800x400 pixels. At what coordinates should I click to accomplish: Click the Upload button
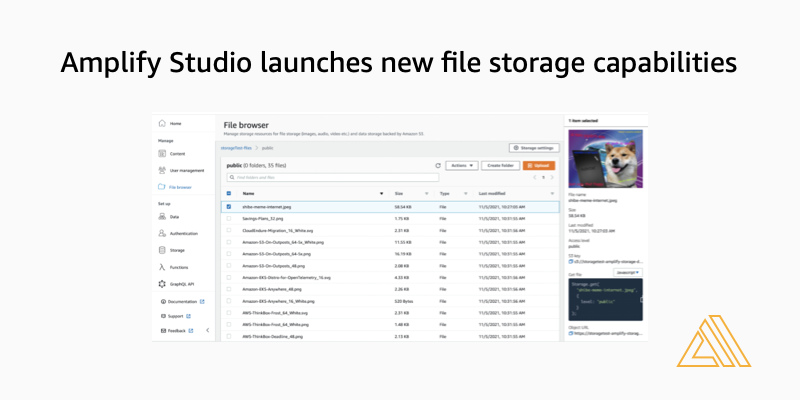point(539,166)
